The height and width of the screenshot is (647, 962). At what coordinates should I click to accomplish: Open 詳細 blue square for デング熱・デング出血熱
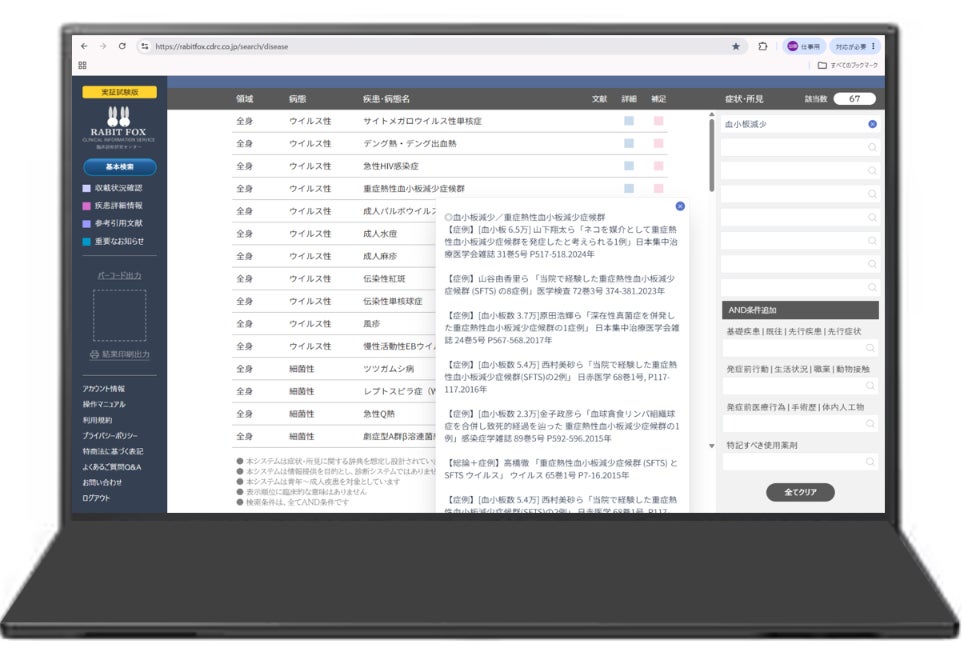[x=629, y=143]
